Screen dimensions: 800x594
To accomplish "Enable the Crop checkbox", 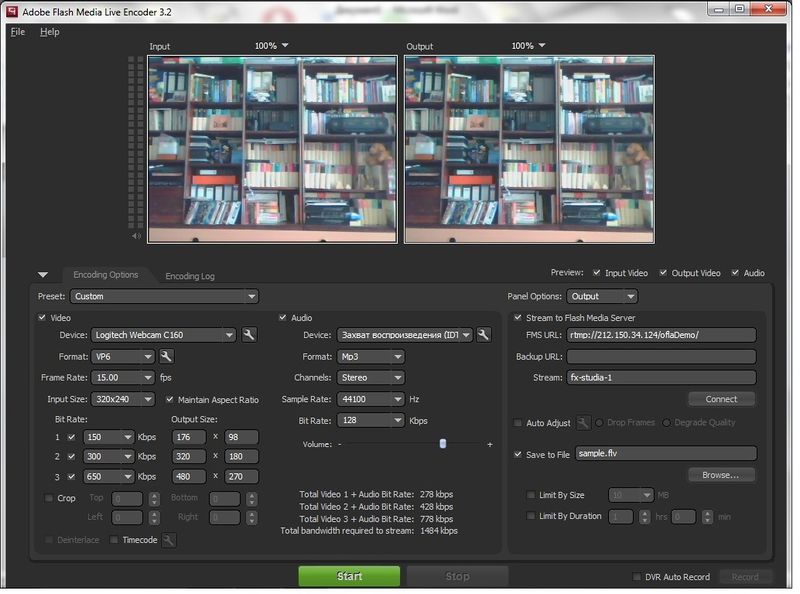I will 49,498.
